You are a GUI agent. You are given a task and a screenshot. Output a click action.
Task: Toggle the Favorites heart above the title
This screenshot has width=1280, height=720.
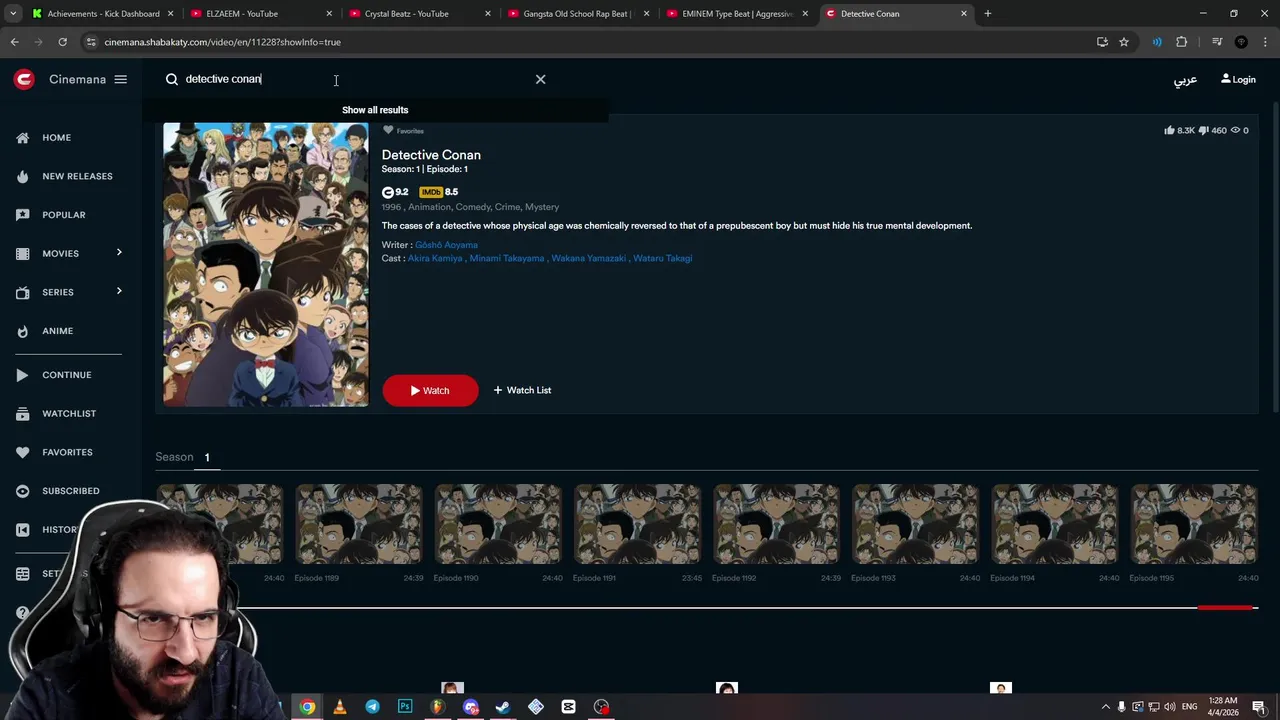tap(388, 130)
